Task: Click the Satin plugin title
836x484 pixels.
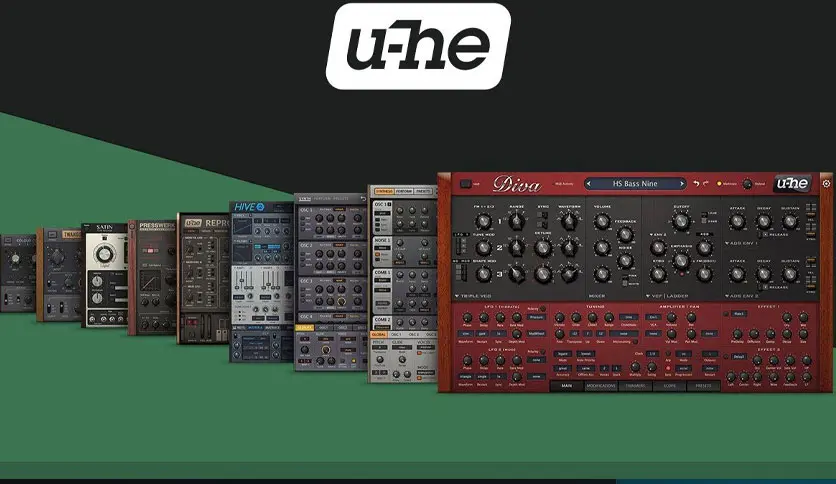Action: 104,228
